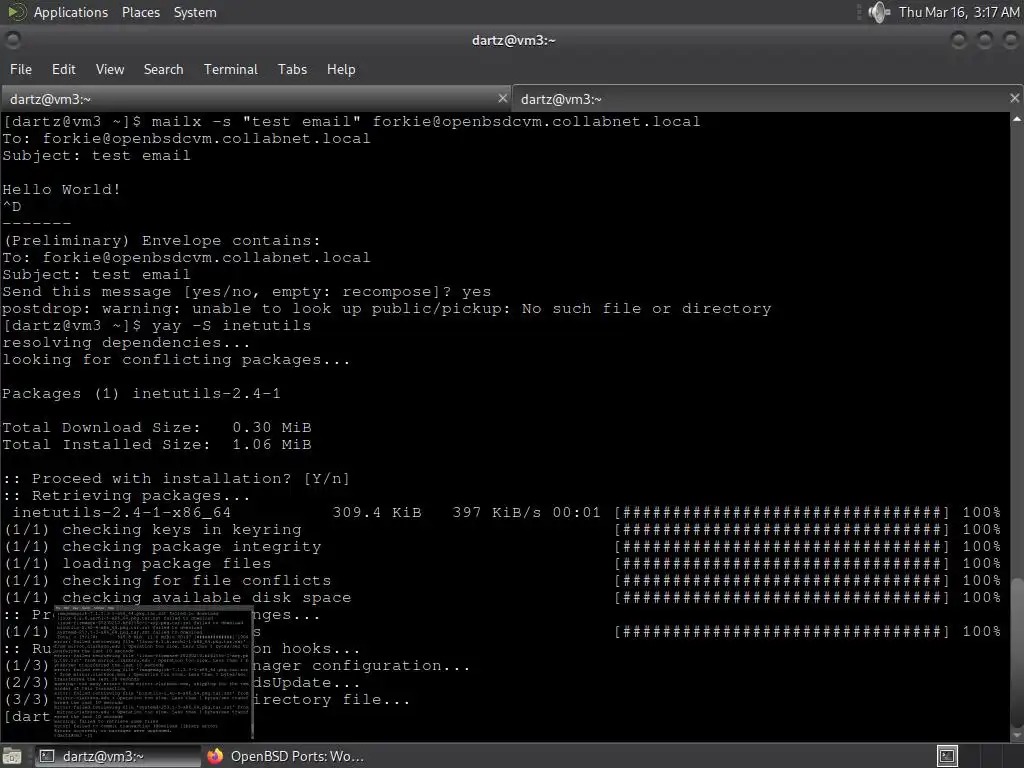Image resolution: width=1024 pixels, height=768 pixels.
Task: Click 'loading package files' line
Action: click(x=503, y=563)
